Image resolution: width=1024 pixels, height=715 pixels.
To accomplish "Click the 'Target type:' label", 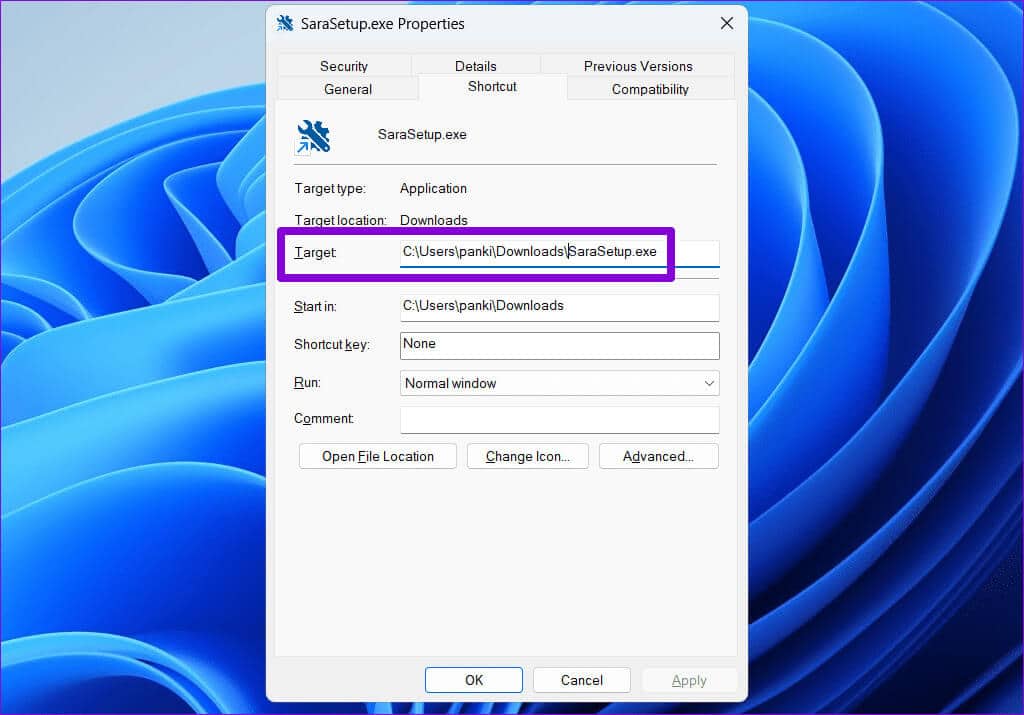I will pos(330,189).
